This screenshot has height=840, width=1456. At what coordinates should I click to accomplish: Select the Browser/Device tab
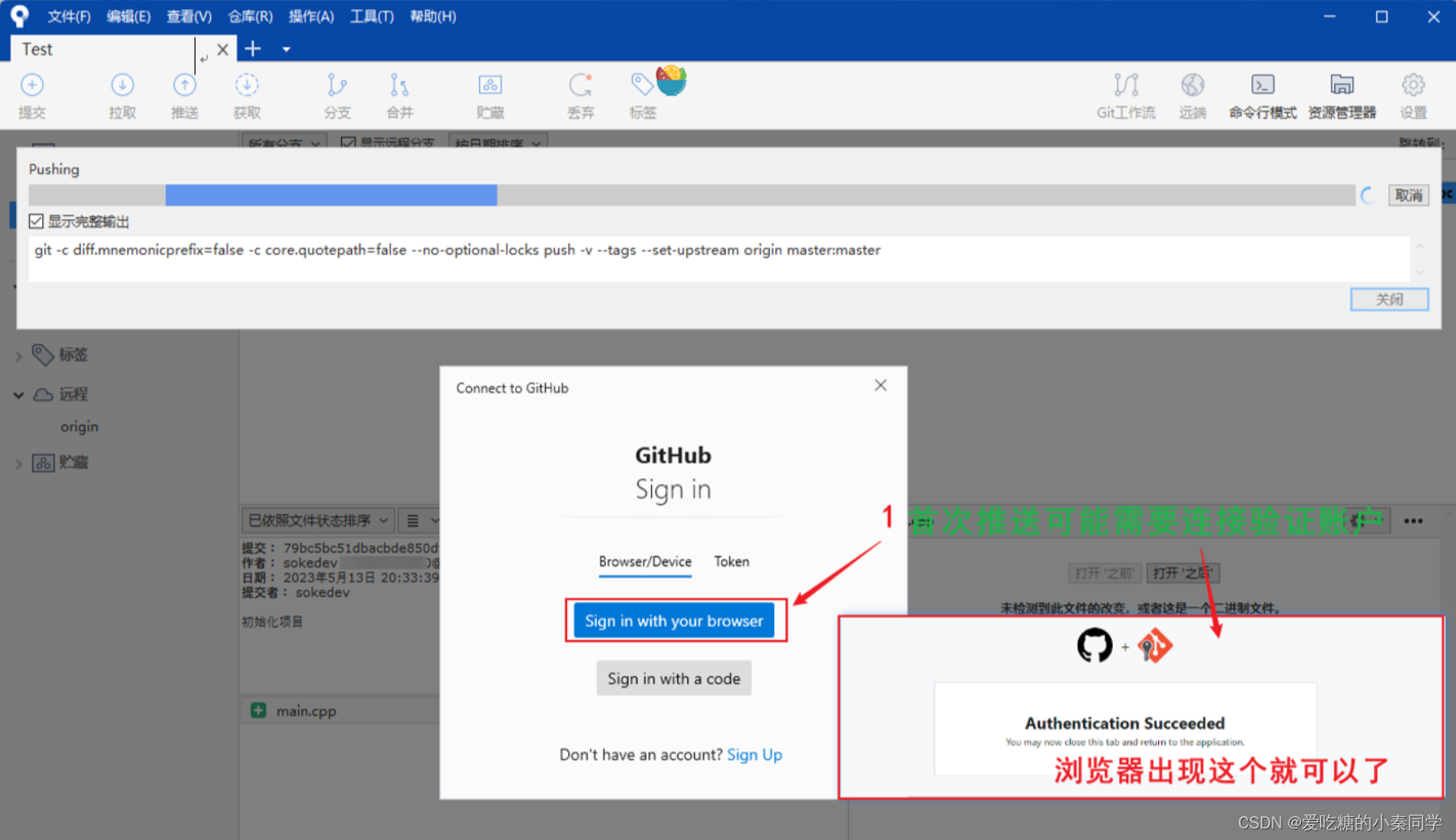645,562
